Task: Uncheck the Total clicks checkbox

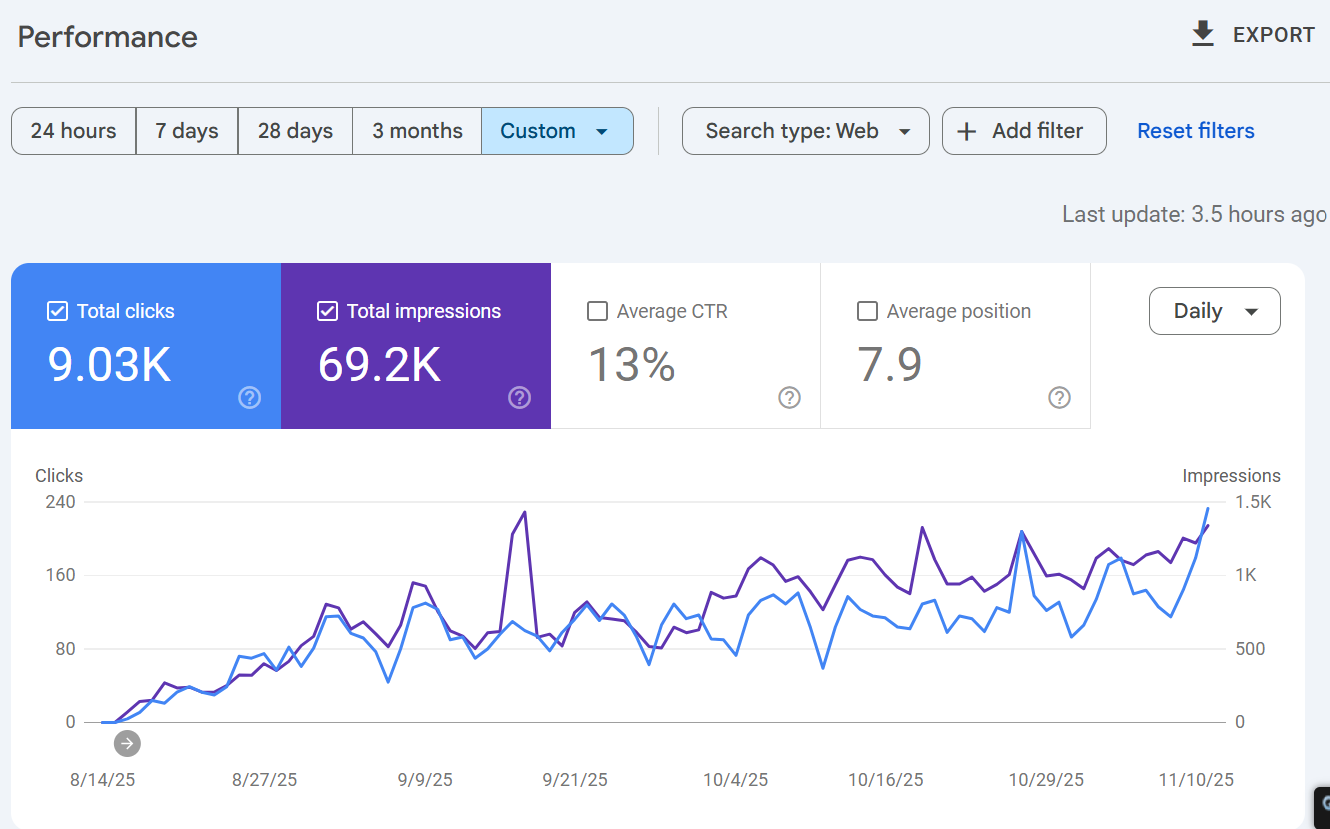Action: [58, 311]
